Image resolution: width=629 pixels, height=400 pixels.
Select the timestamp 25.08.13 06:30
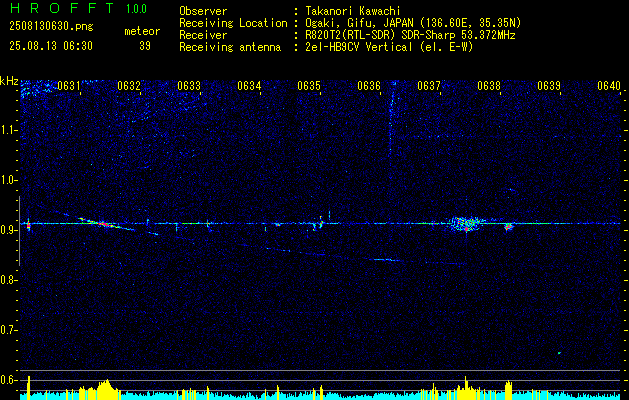pos(51,46)
